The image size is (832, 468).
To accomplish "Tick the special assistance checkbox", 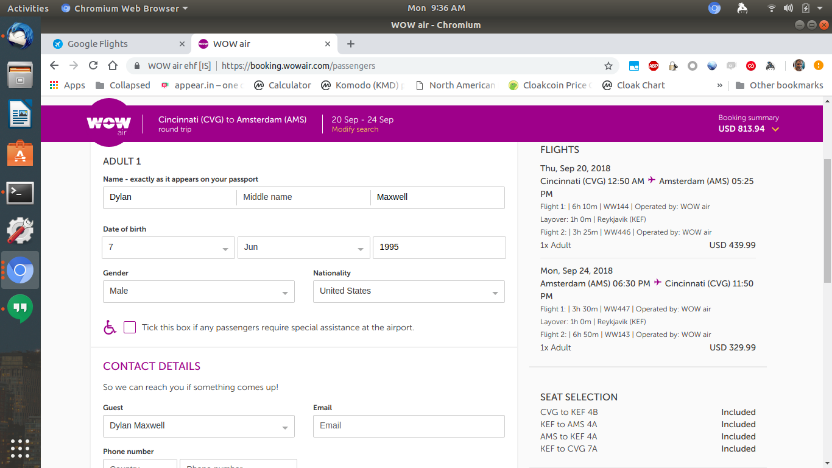I will click(129, 327).
